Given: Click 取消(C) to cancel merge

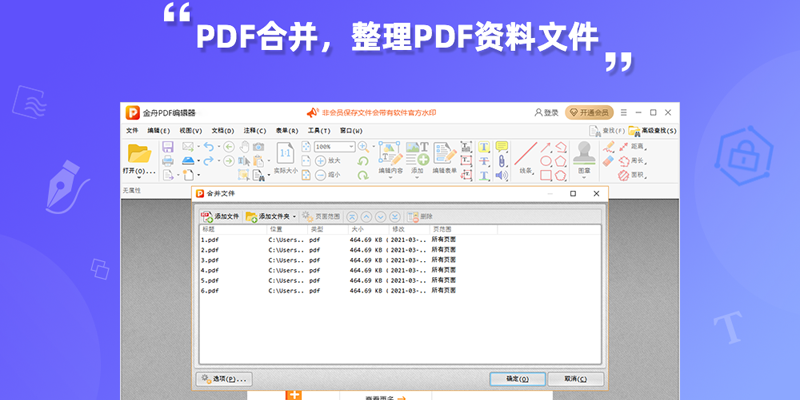Looking at the screenshot, I should coord(576,379).
